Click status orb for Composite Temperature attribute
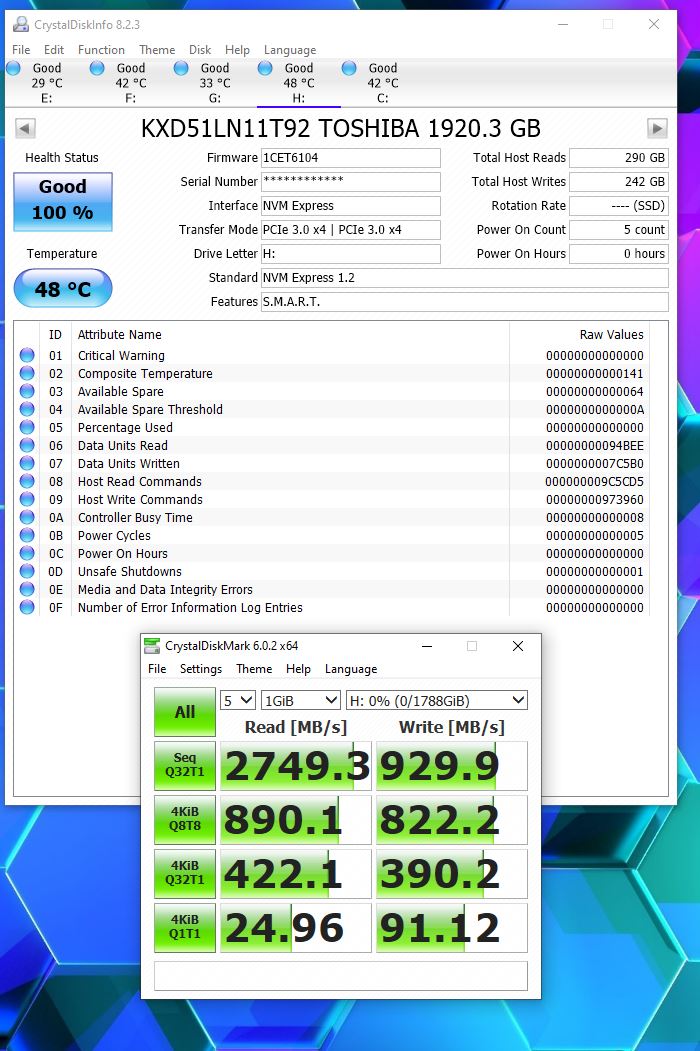 tap(27, 373)
